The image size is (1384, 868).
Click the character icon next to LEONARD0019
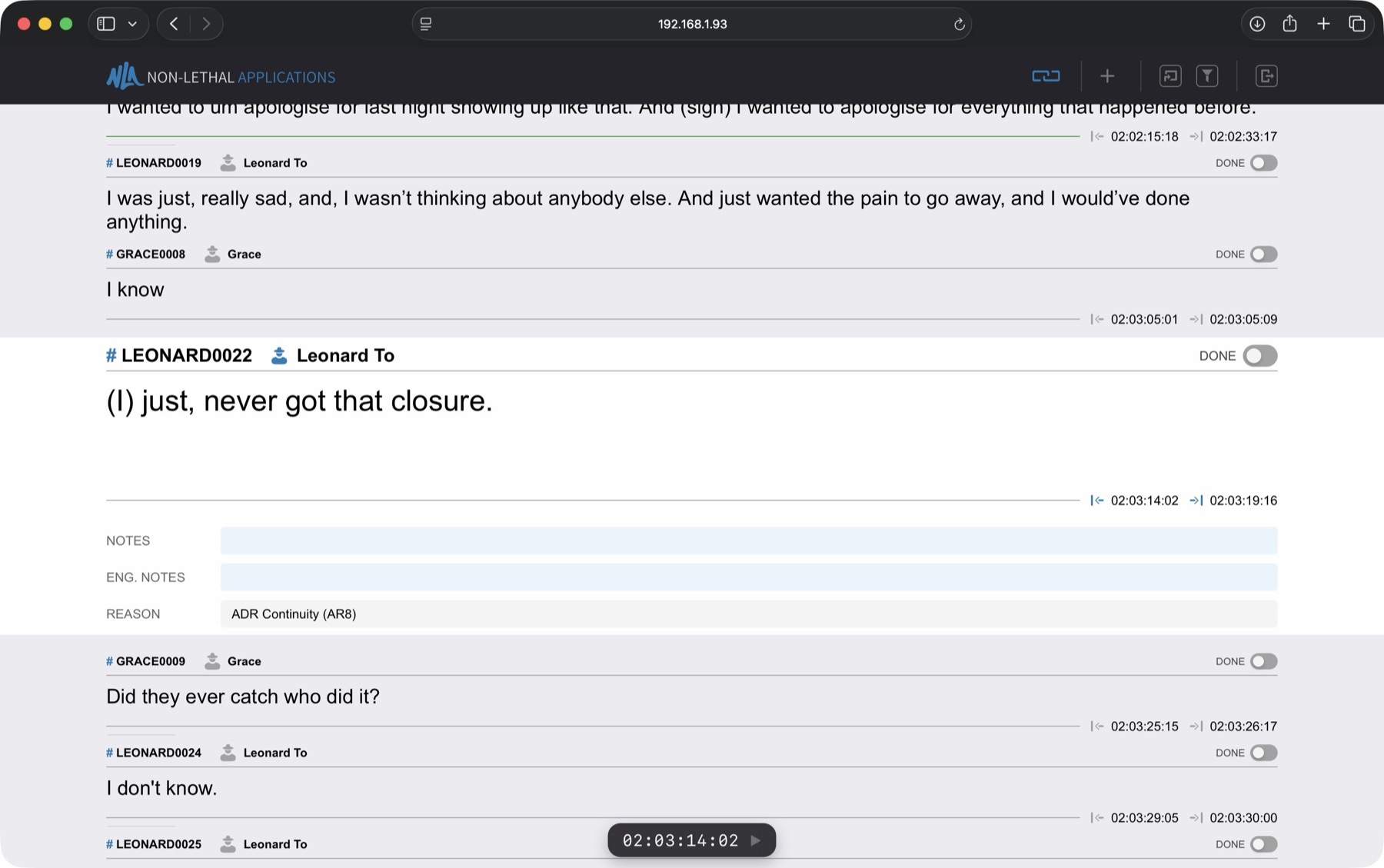pyautogui.click(x=228, y=162)
